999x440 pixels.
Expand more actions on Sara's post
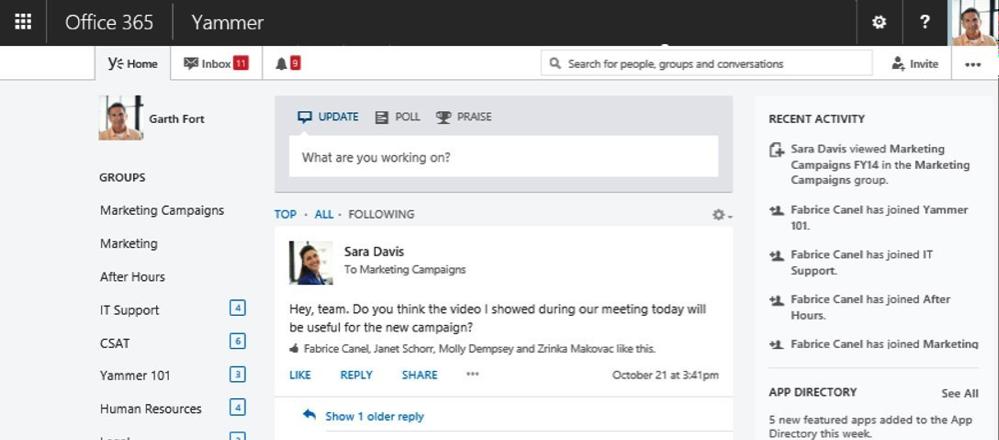point(472,374)
